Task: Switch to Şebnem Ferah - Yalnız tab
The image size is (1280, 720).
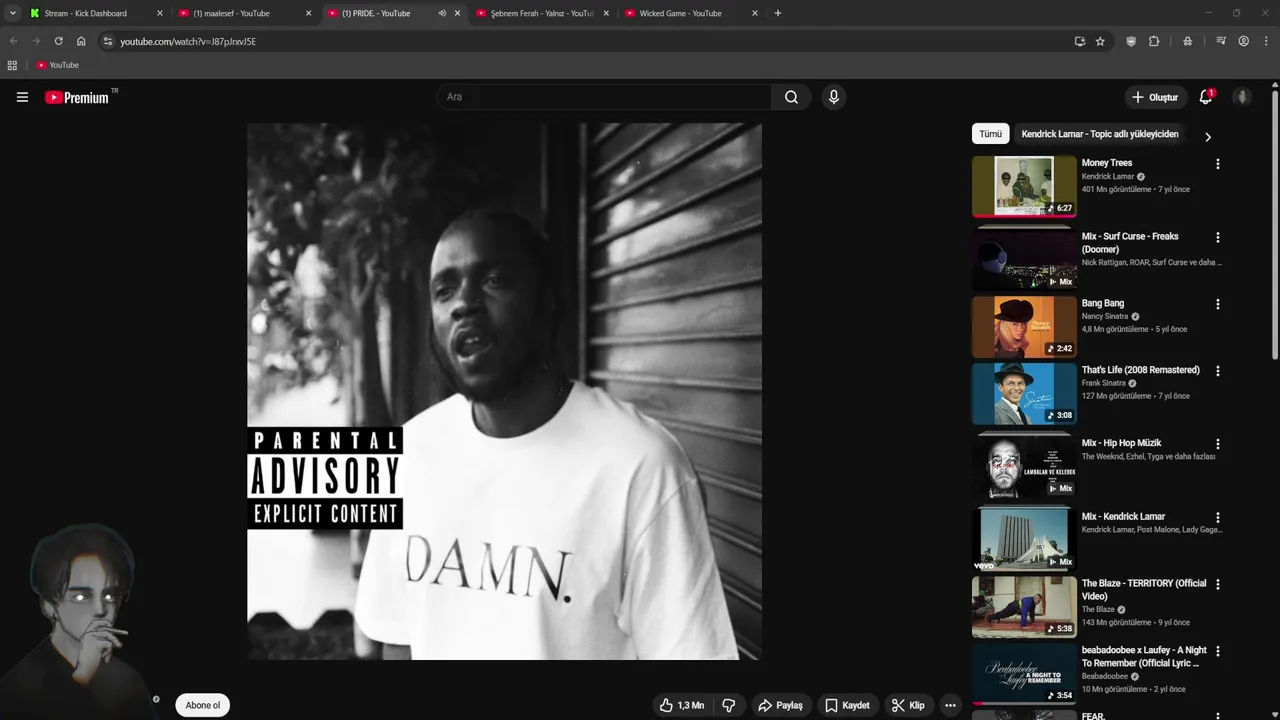Action: pos(541,13)
